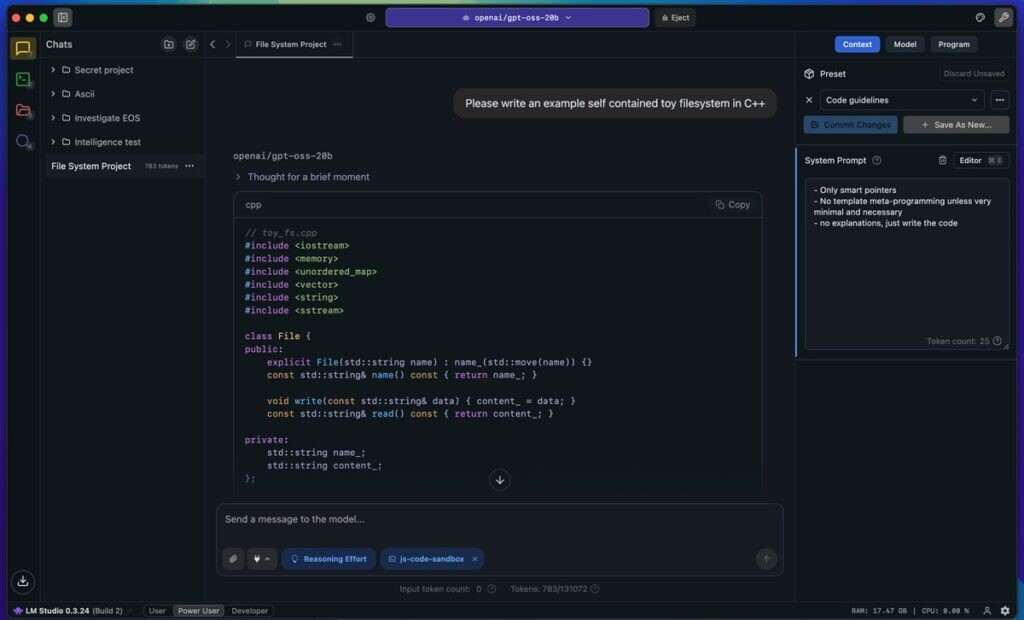Switch to Power User mode
This screenshot has height=620, width=1024.
coord(198,611)
